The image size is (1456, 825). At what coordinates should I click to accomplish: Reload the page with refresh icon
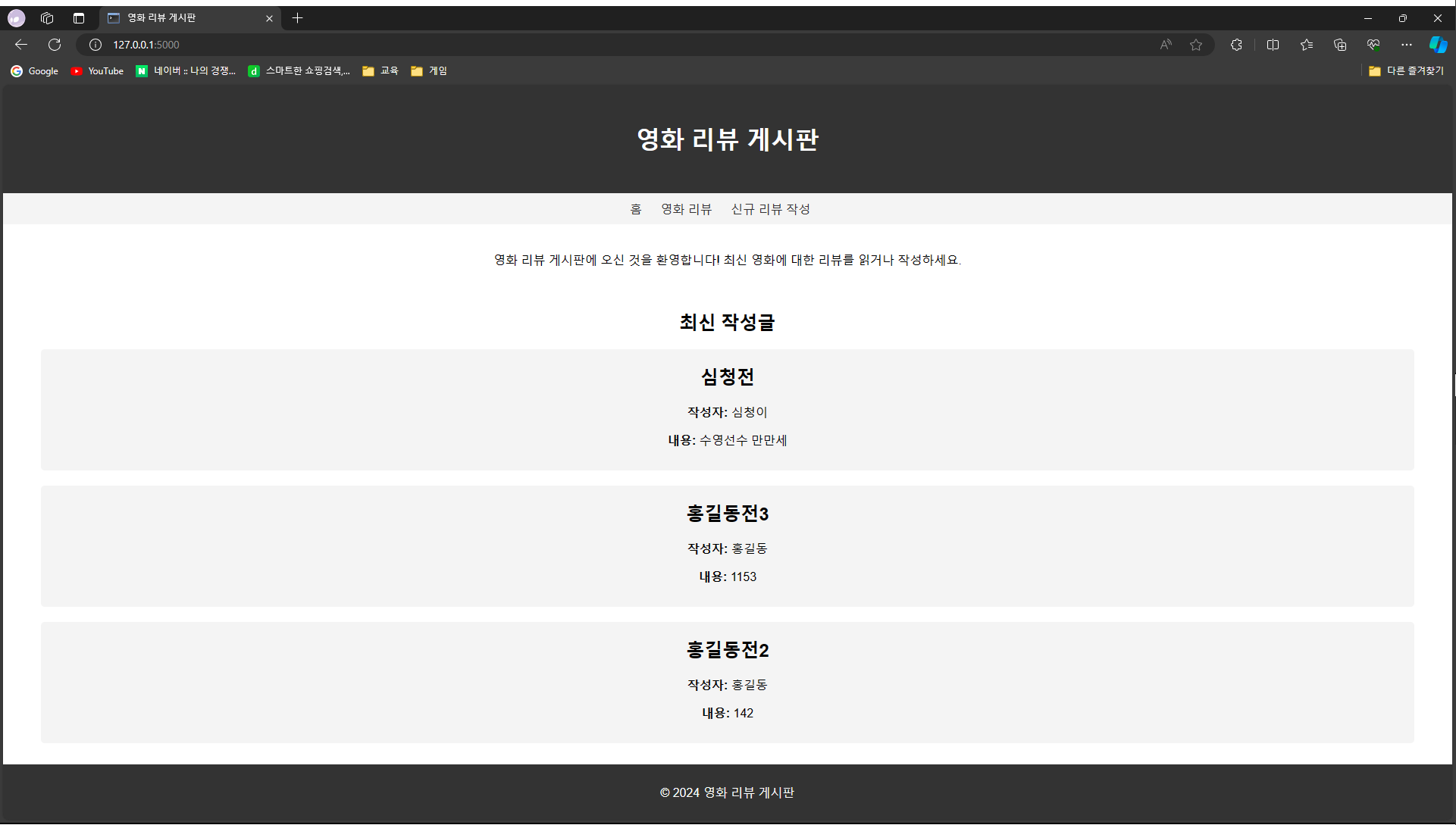click(x=55, y=45)
